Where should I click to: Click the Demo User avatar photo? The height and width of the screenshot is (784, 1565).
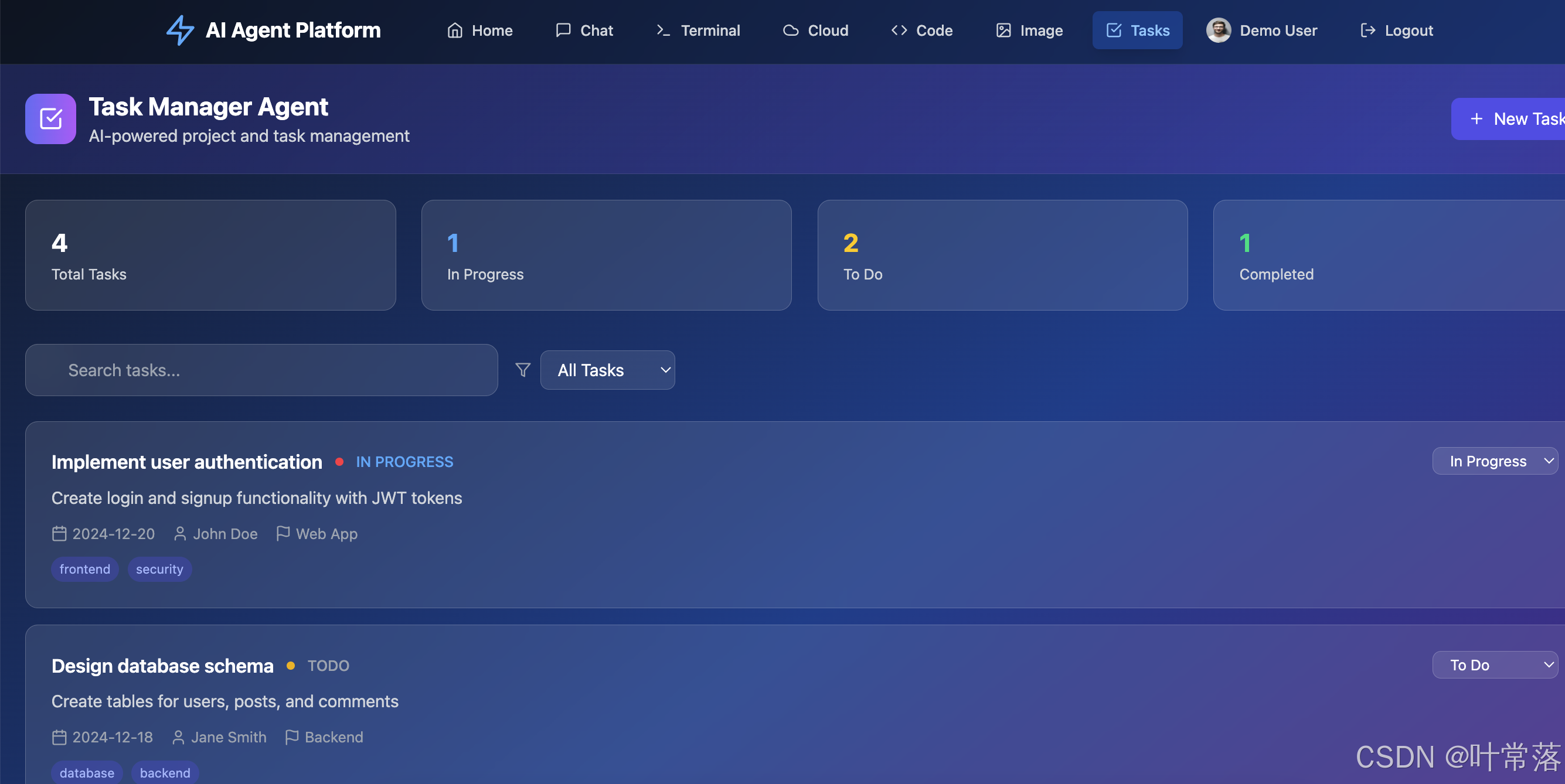[x=1217, y=30]
